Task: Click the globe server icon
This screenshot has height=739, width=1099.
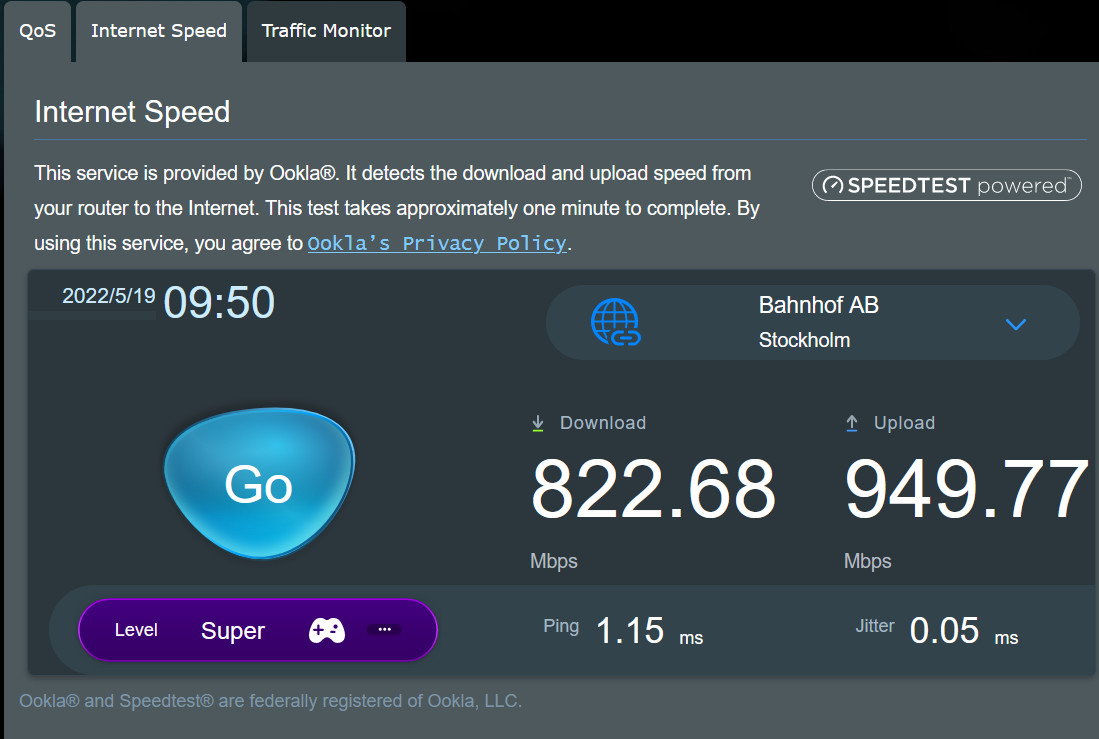Action: pyautogui.click(x=615, y=323)
